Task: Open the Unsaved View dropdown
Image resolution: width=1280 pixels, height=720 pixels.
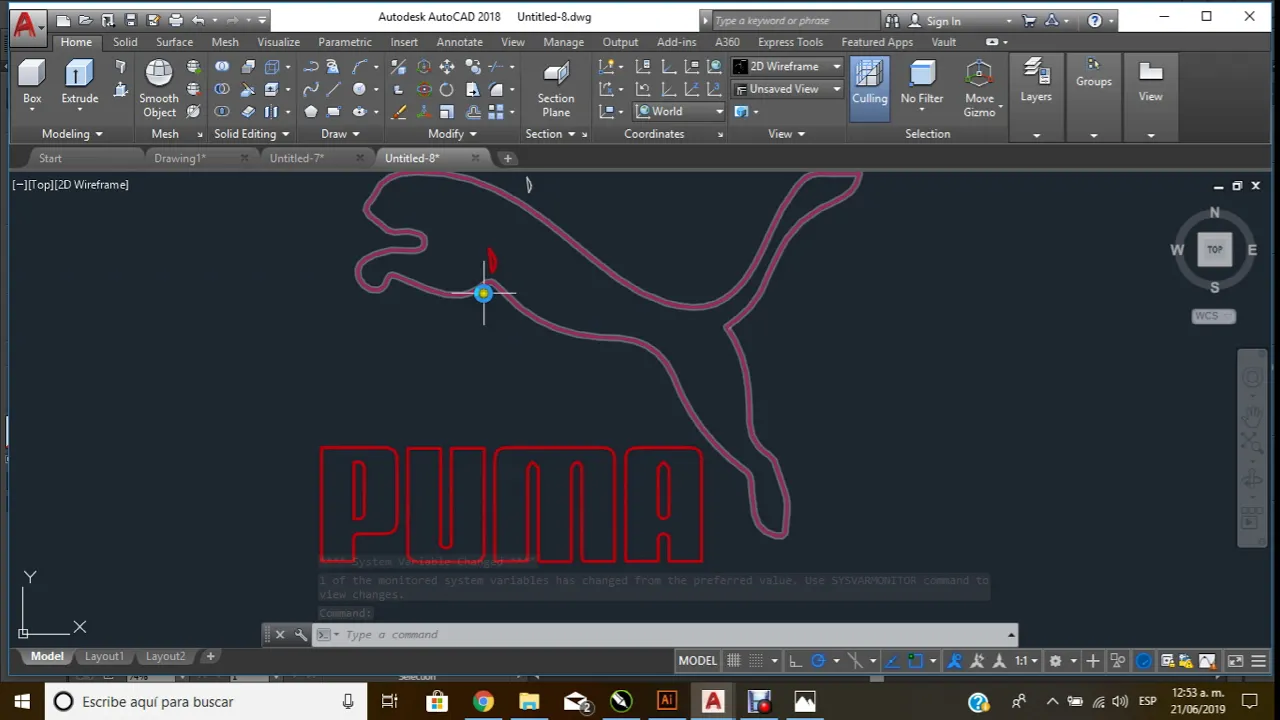Action: coord(788,89)
